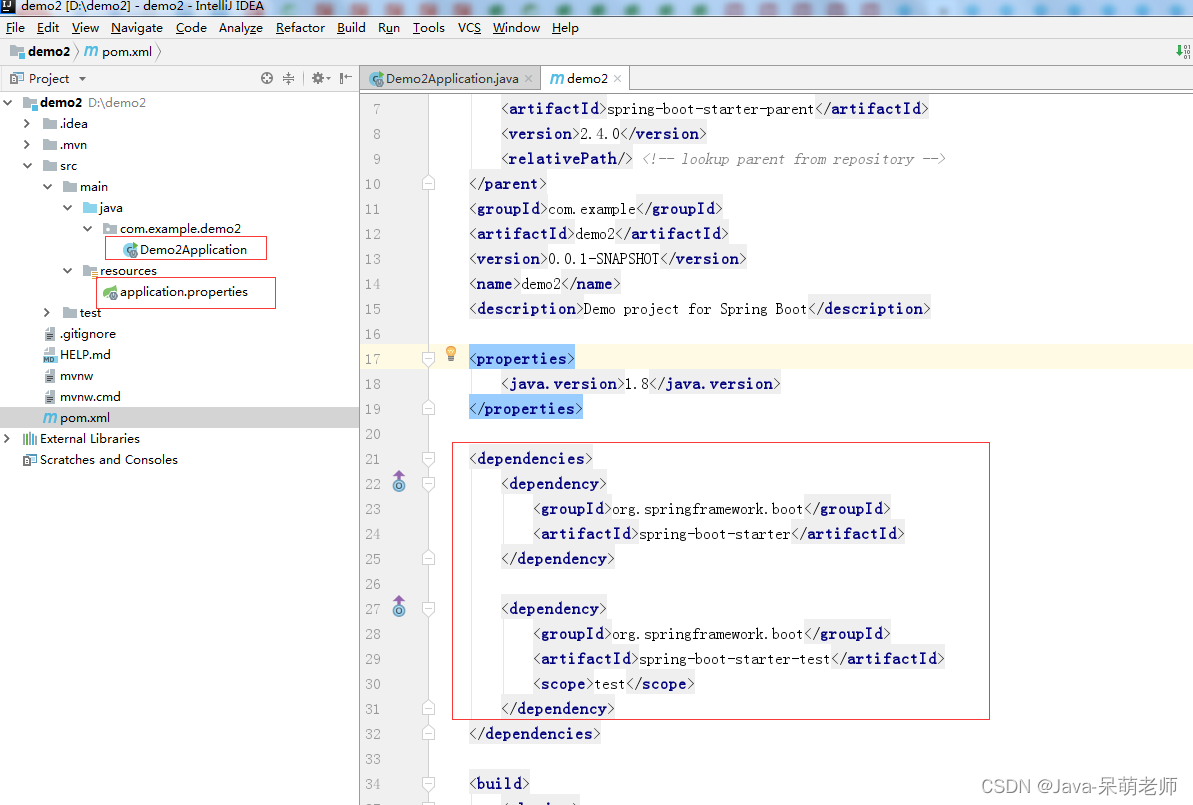This screenshot has width=1193, height=805.
Task: Hide the Project tool window
Action: click(345, 78)
